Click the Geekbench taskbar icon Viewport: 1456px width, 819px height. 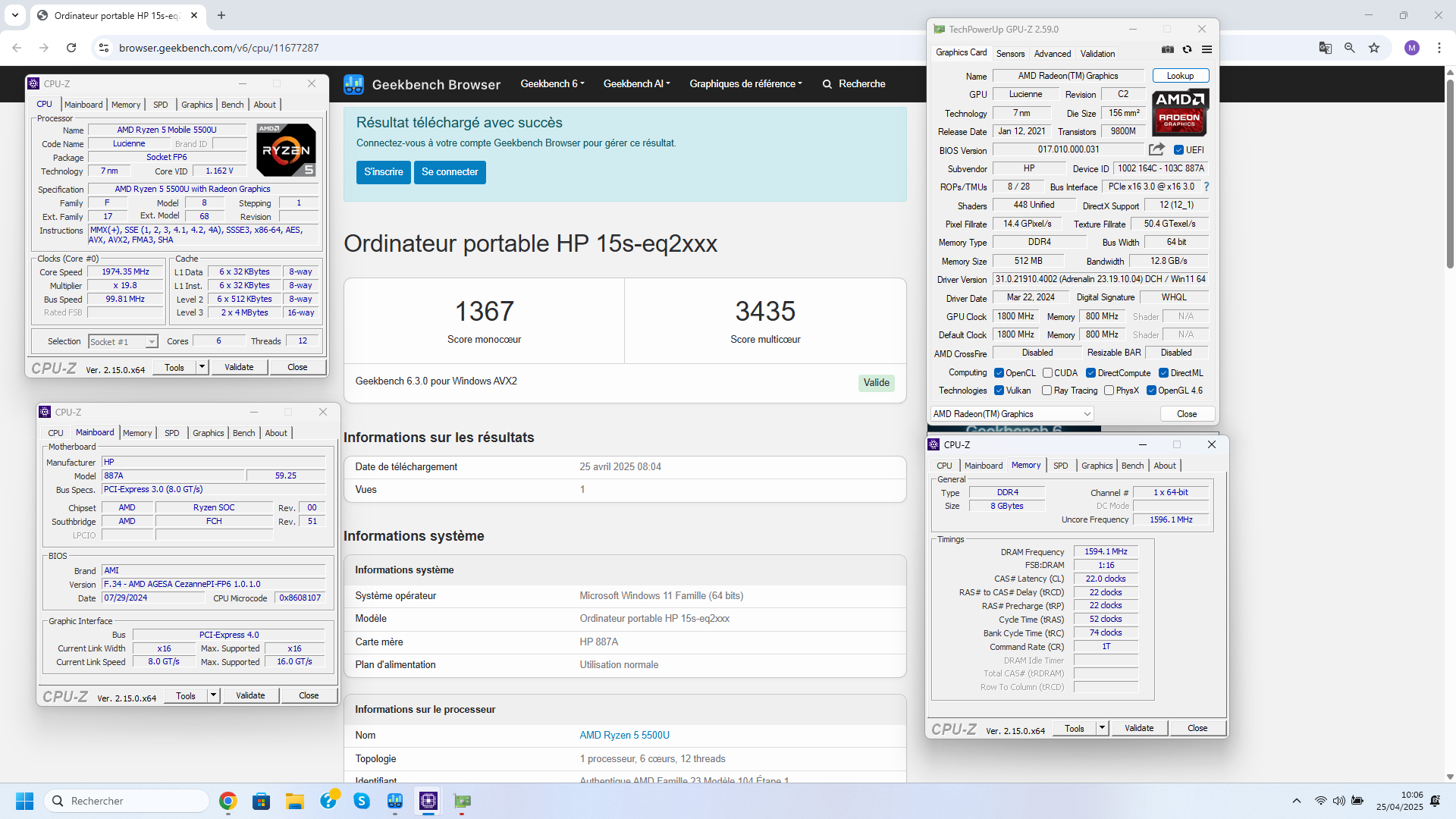point(395,801)
